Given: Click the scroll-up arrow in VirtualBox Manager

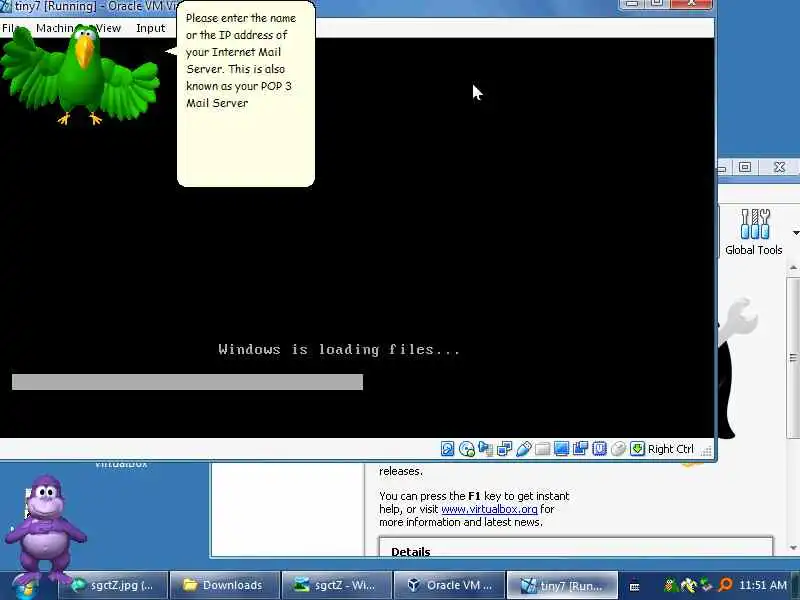Looking at the screenshot, I should [793, 267].
